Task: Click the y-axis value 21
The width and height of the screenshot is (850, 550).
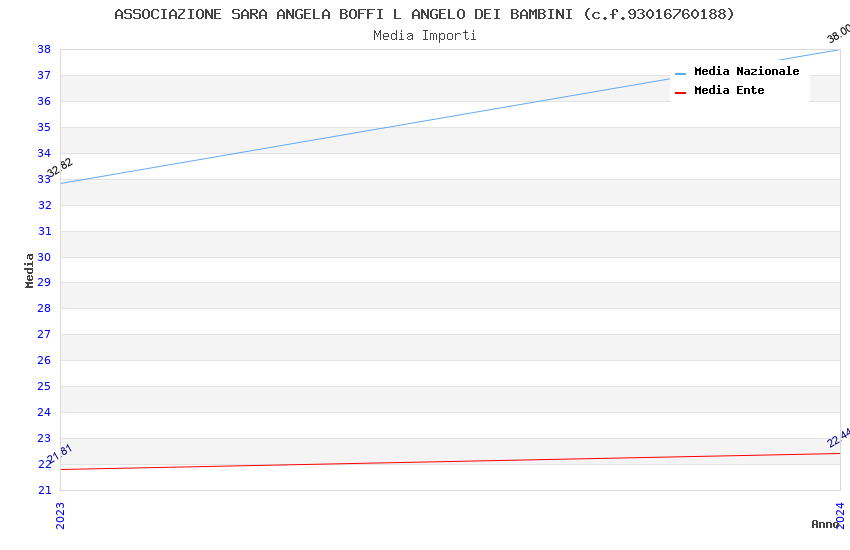Action: (44, 490)
